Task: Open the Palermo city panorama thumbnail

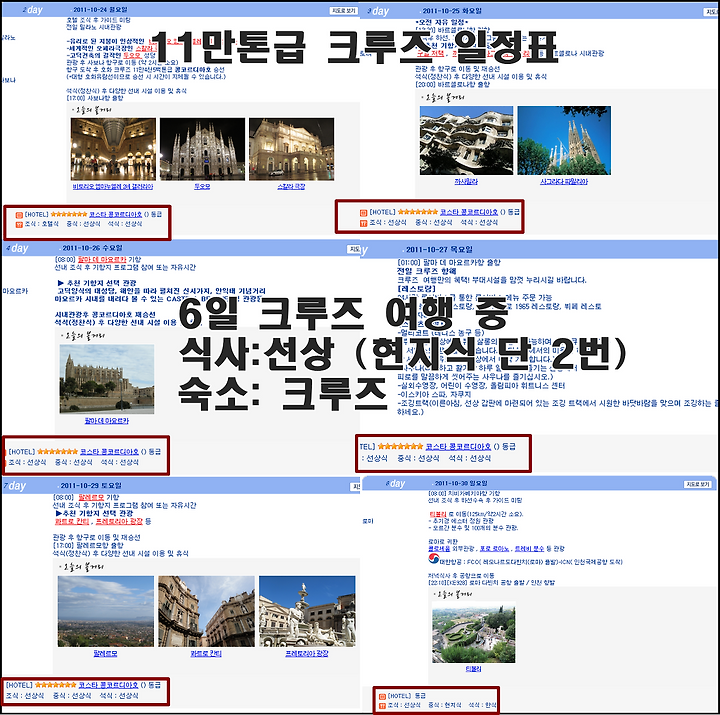Action: pyautogui.click(x=106, y=611)
